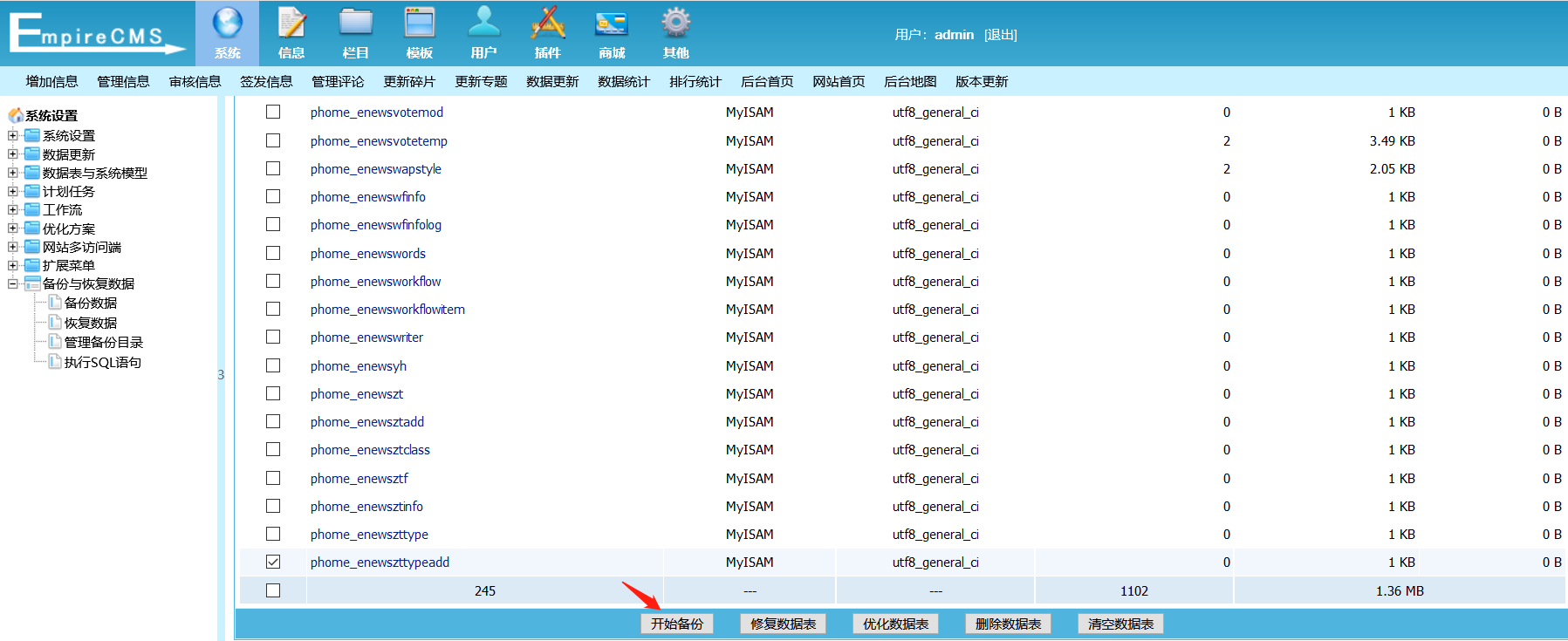The width and height of the screenshot is (1568, 641).
Task: Select 数据统计 in the sub-menu bar
Action: point(624,81)
